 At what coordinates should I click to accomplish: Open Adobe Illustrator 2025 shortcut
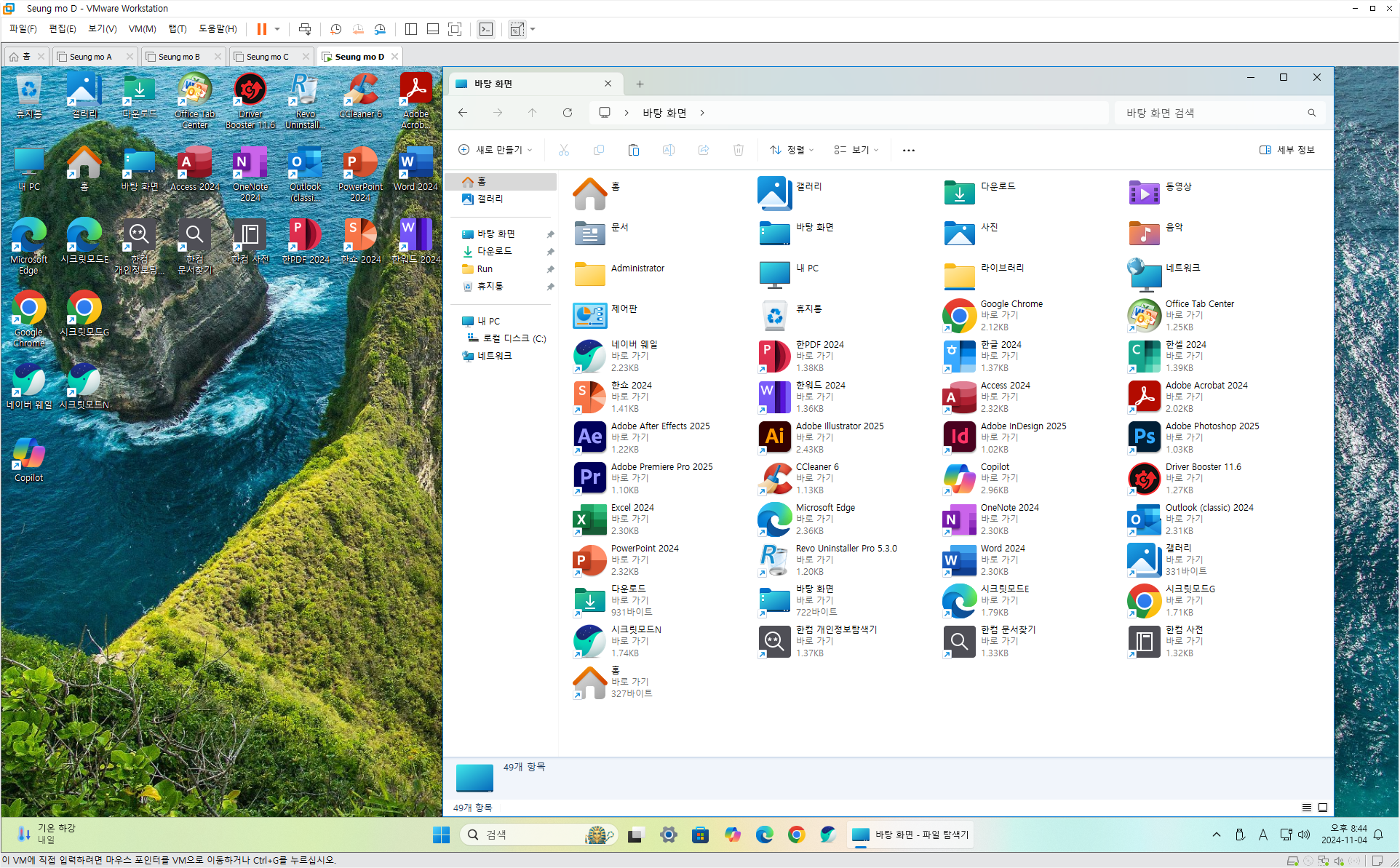tap(775, 437)
